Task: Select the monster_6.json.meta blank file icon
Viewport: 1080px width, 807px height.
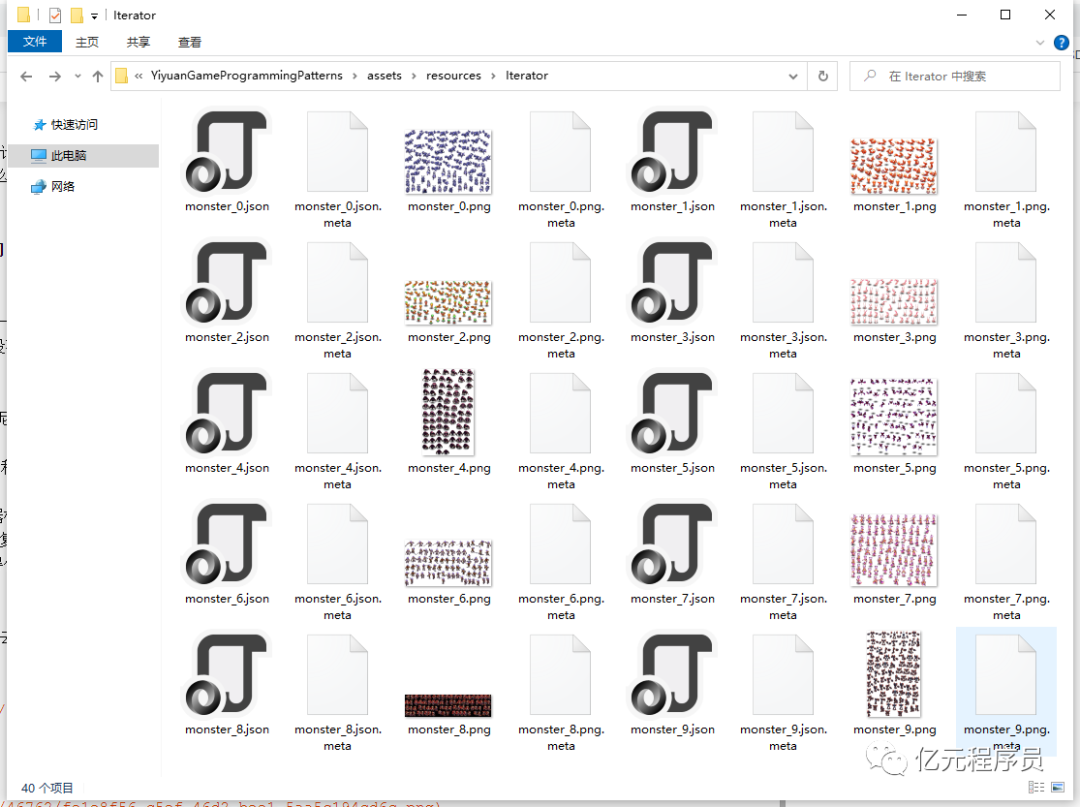Action: click(338, 544)
